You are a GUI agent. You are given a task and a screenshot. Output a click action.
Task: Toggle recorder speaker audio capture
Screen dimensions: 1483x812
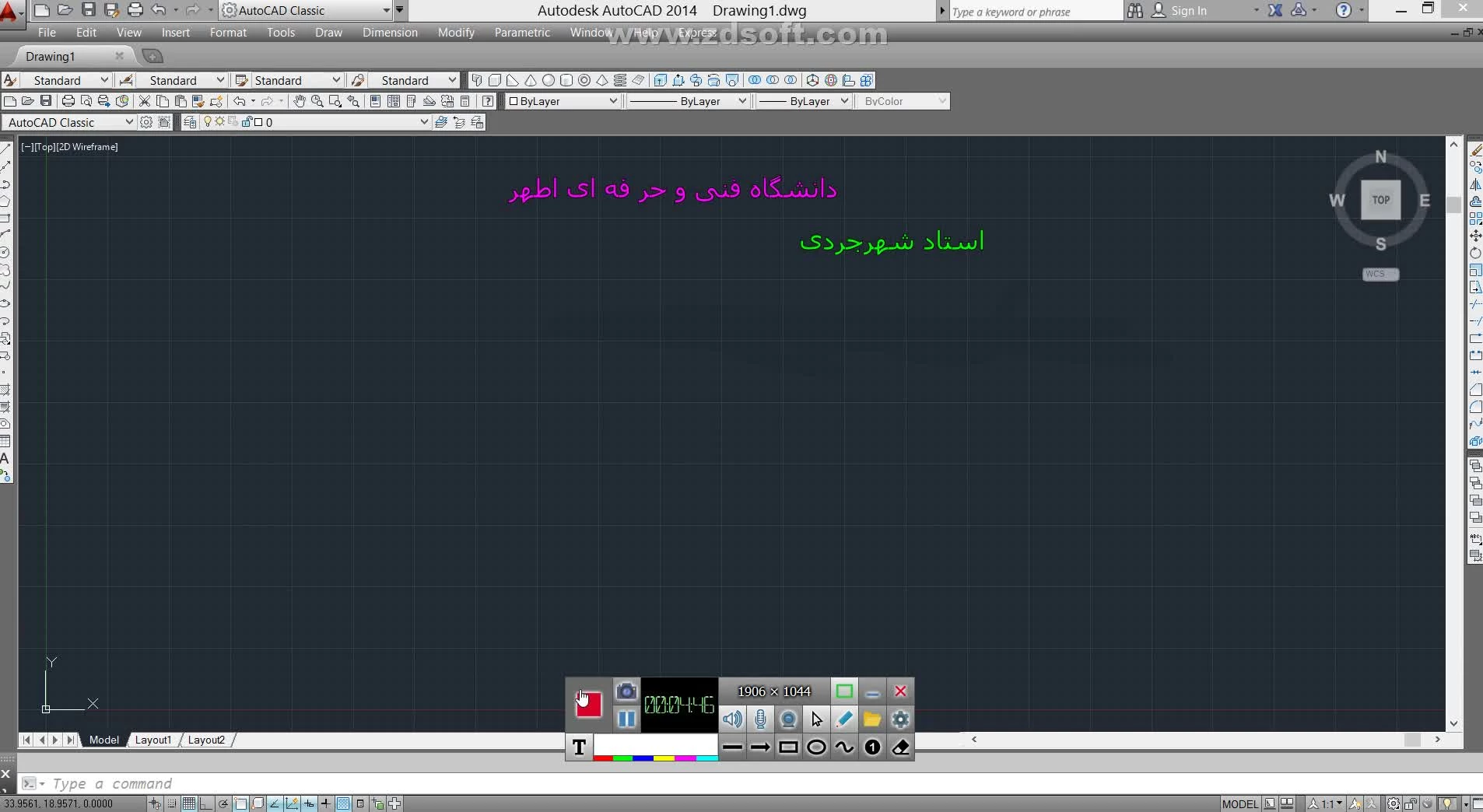click(732, 719)
